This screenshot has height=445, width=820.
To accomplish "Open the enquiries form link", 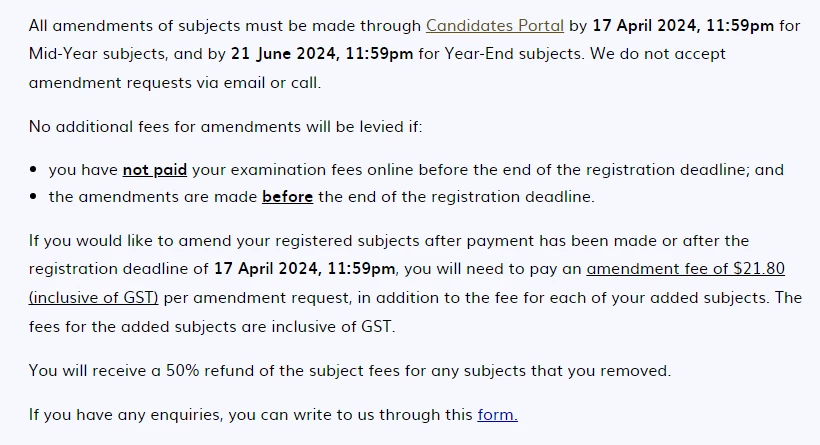I will [497, 415].
